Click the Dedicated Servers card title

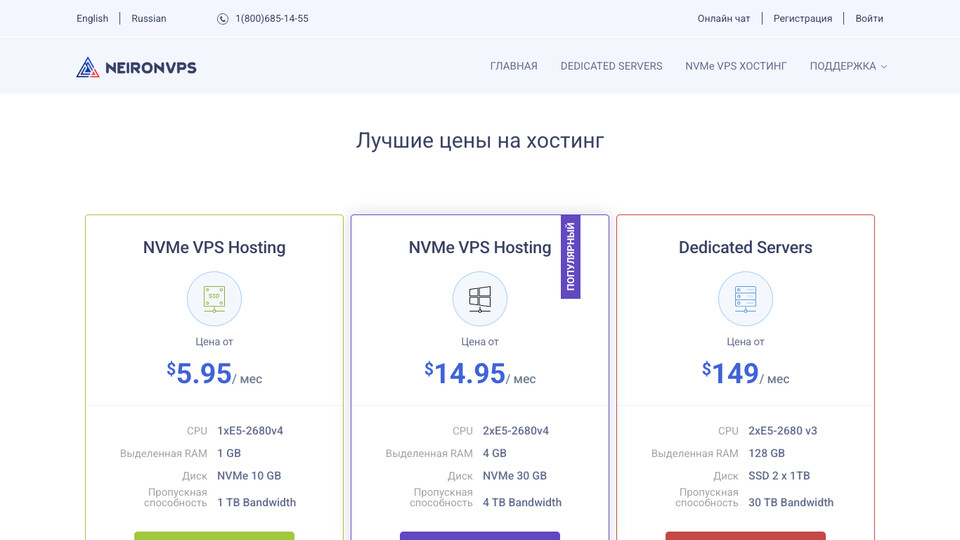745,248
